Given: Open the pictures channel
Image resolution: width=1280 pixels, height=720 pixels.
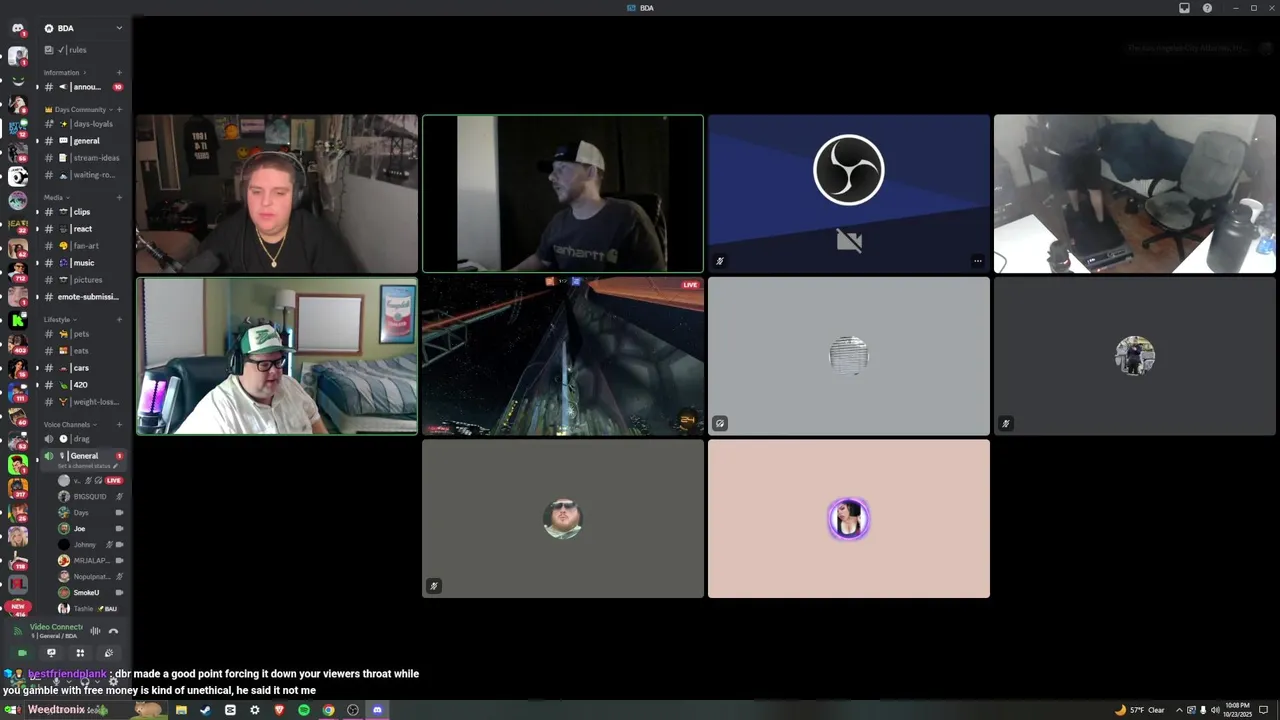Looking at the screenshot, I should coord(83,280).
